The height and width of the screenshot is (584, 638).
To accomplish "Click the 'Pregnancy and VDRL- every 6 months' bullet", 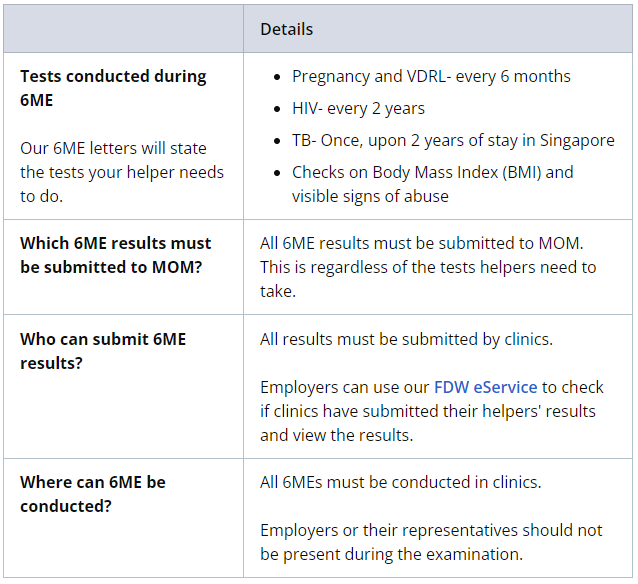I will click(x=431, y=76).
